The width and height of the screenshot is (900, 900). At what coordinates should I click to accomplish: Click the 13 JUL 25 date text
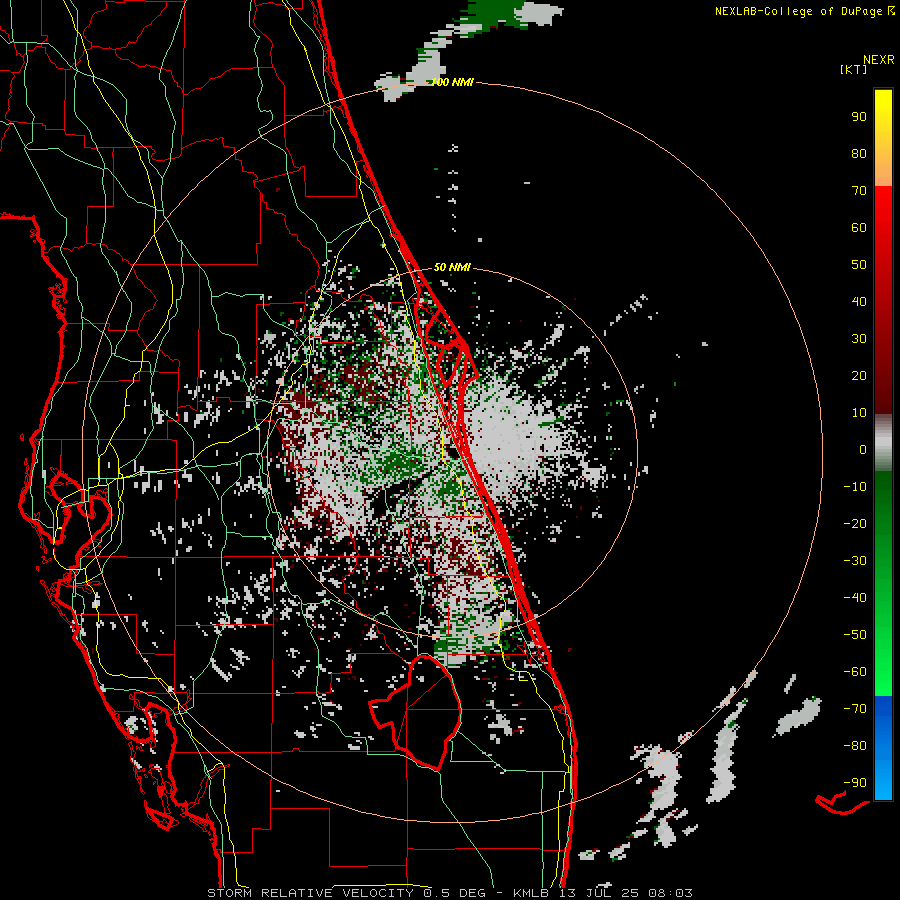click(599, 893)
